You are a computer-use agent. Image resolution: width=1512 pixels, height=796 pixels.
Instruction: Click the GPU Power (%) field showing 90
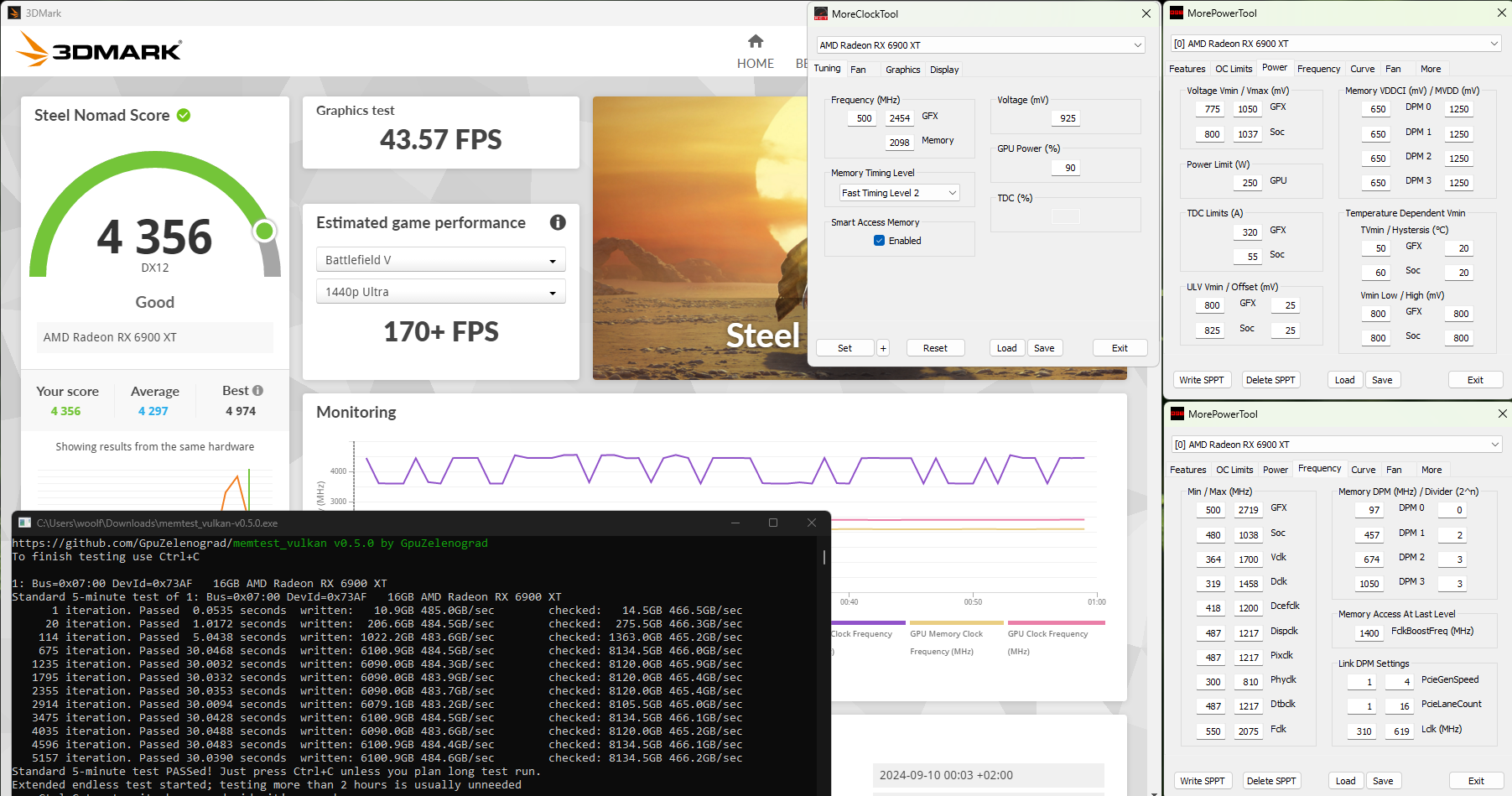(1066, 168)
